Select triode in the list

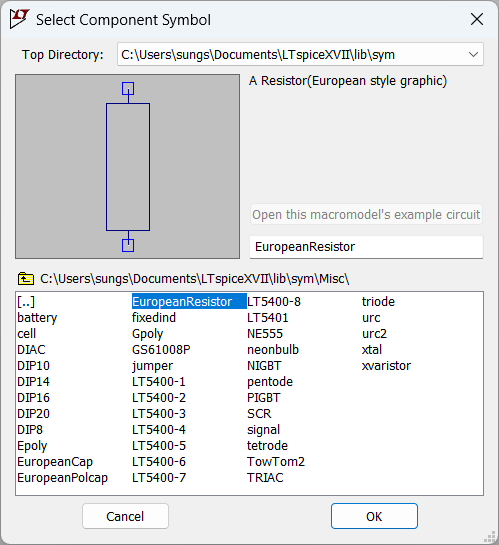coord(378,302)
